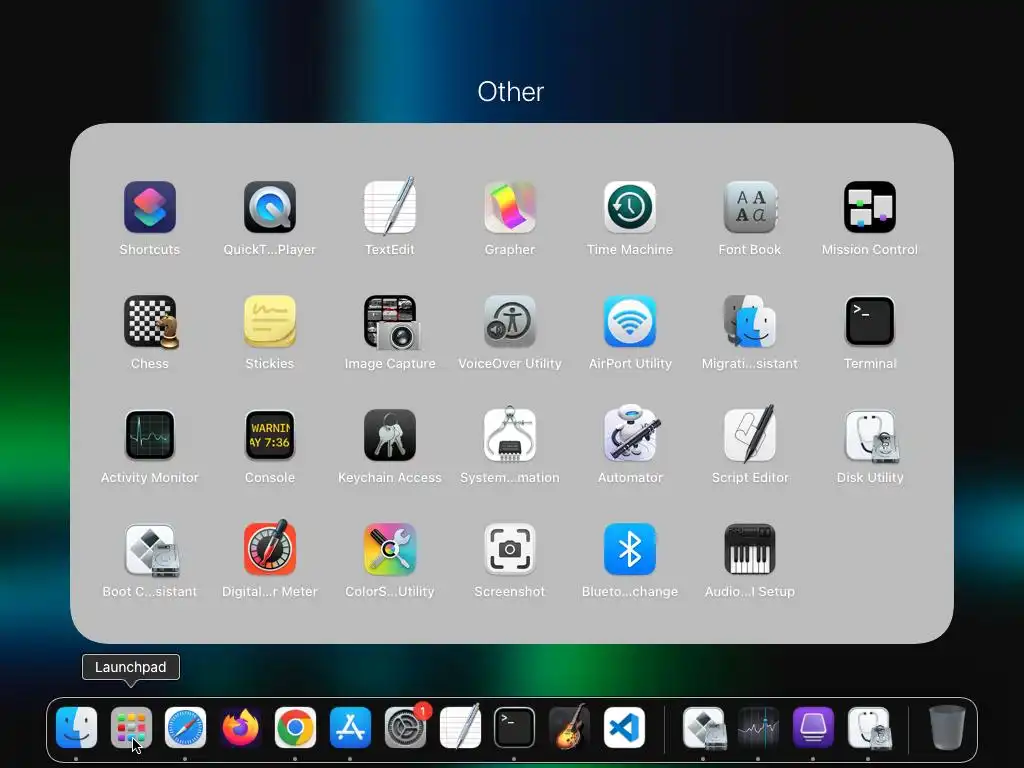
Task: Open Digital Color Meter
Action: 270,549
